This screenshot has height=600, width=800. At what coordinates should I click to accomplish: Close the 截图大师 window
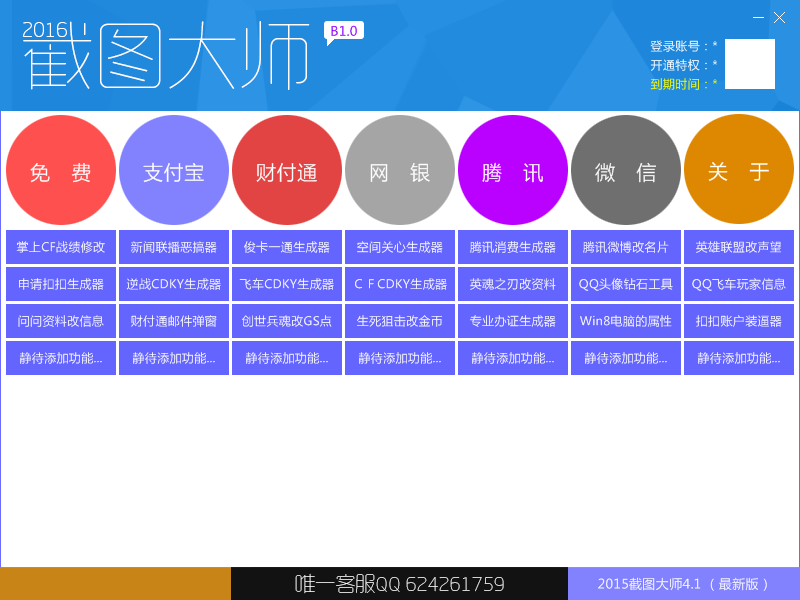779,18
